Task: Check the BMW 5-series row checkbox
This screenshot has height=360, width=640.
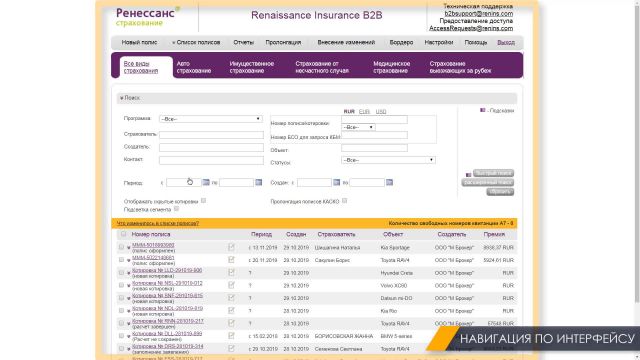Action: (121, 336)
